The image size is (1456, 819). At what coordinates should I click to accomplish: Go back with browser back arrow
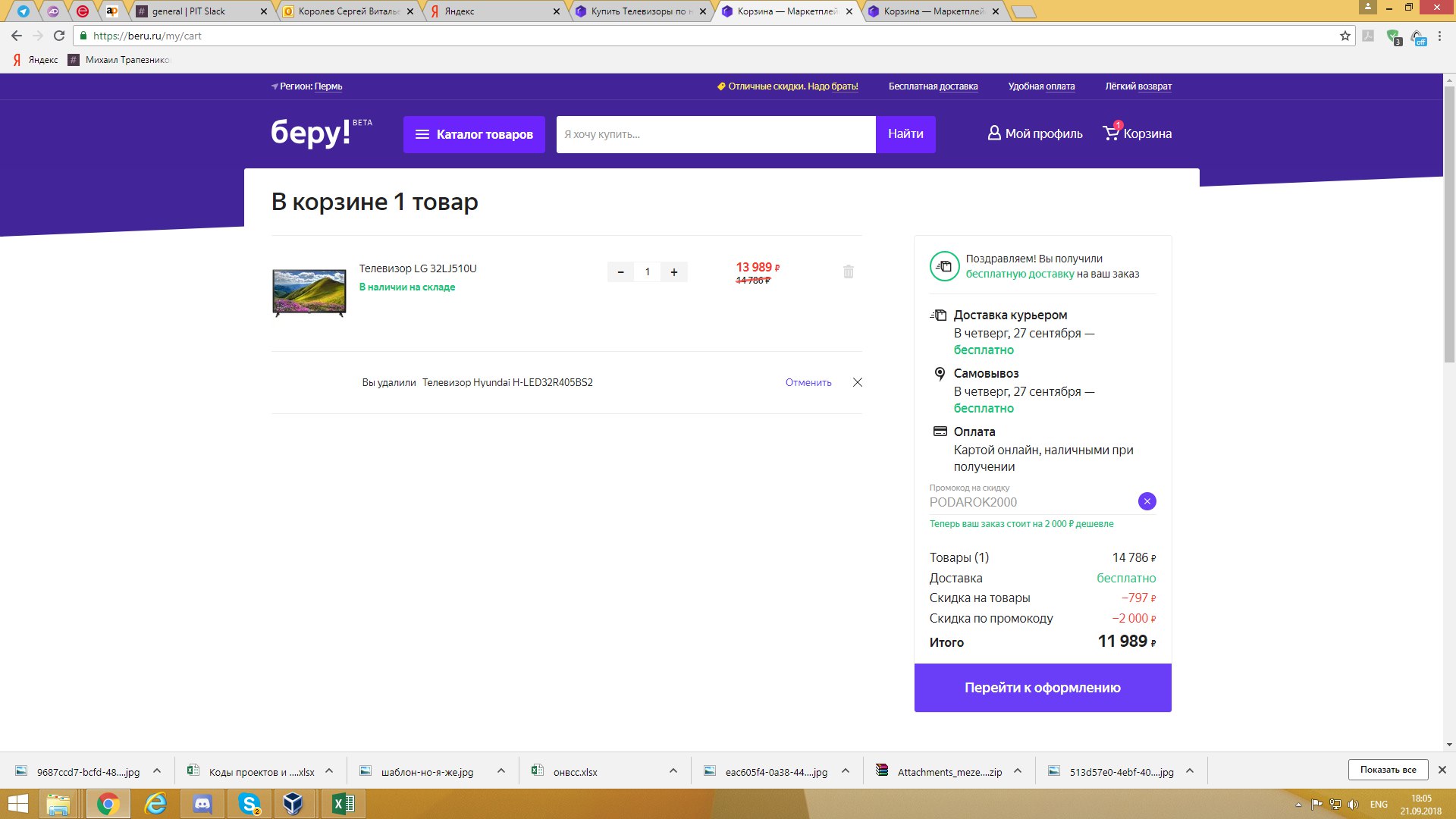17,36
